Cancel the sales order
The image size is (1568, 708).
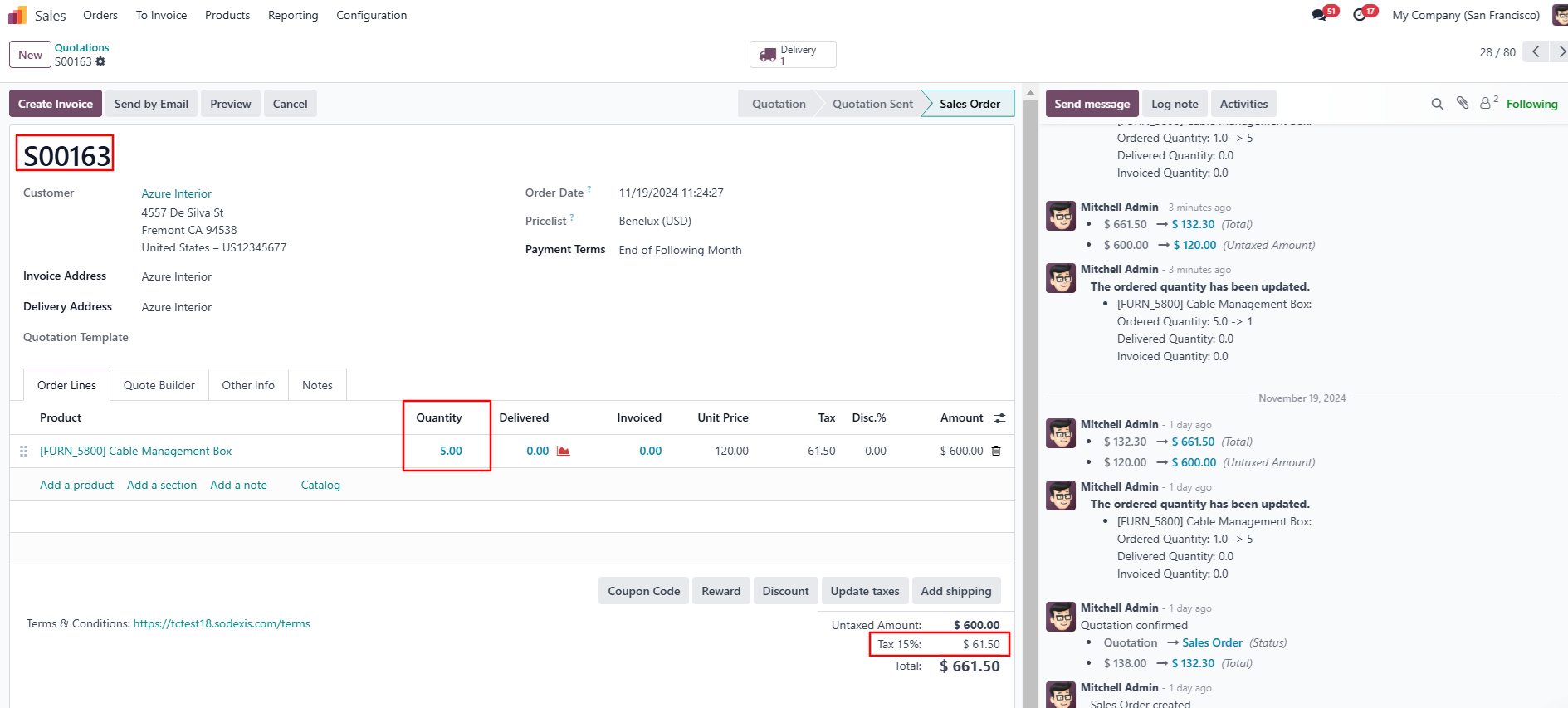(291, 104)
